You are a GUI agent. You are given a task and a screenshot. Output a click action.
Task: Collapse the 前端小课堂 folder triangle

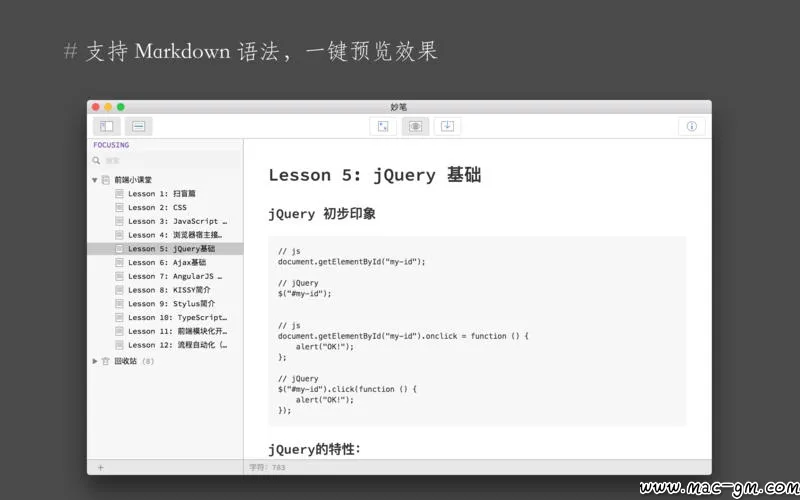tap(94, 180)
